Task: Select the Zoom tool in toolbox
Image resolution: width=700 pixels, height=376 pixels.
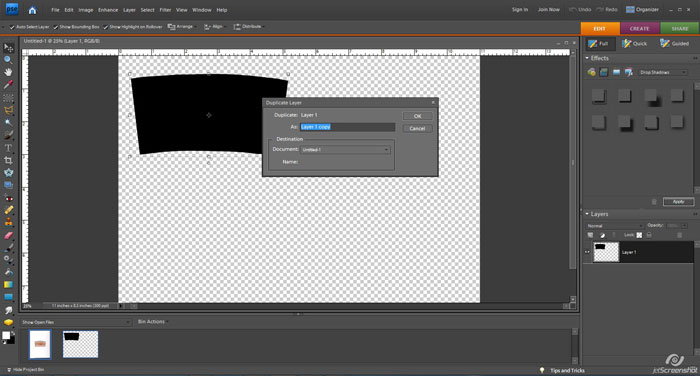Action: point(8,60)
